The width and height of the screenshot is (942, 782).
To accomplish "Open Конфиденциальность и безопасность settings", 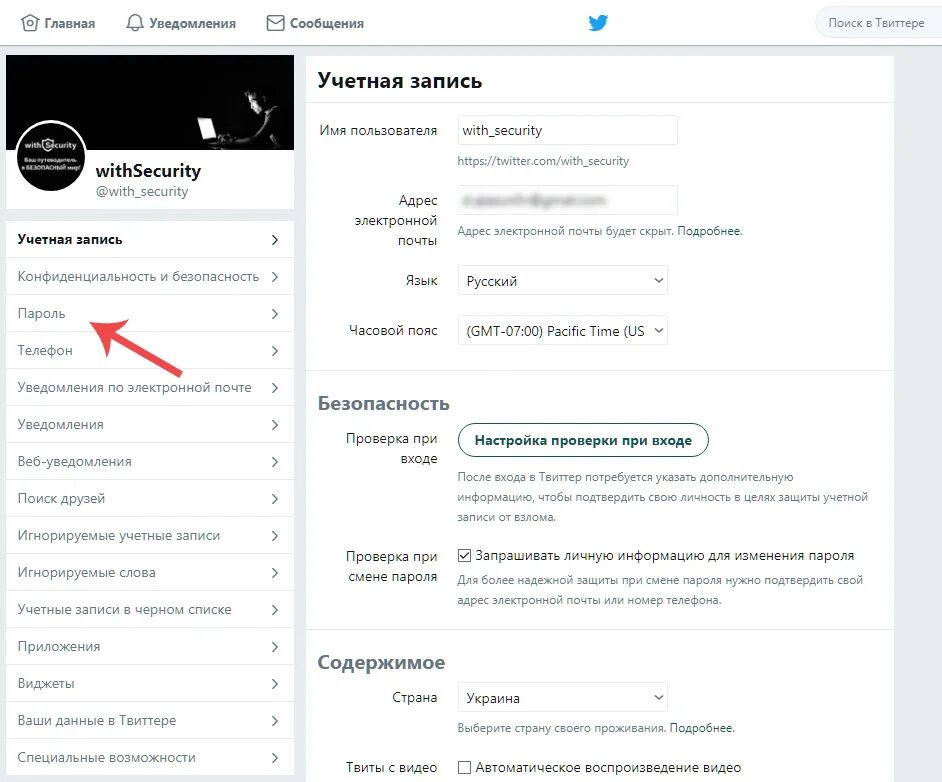I will [x=150, y=276].
